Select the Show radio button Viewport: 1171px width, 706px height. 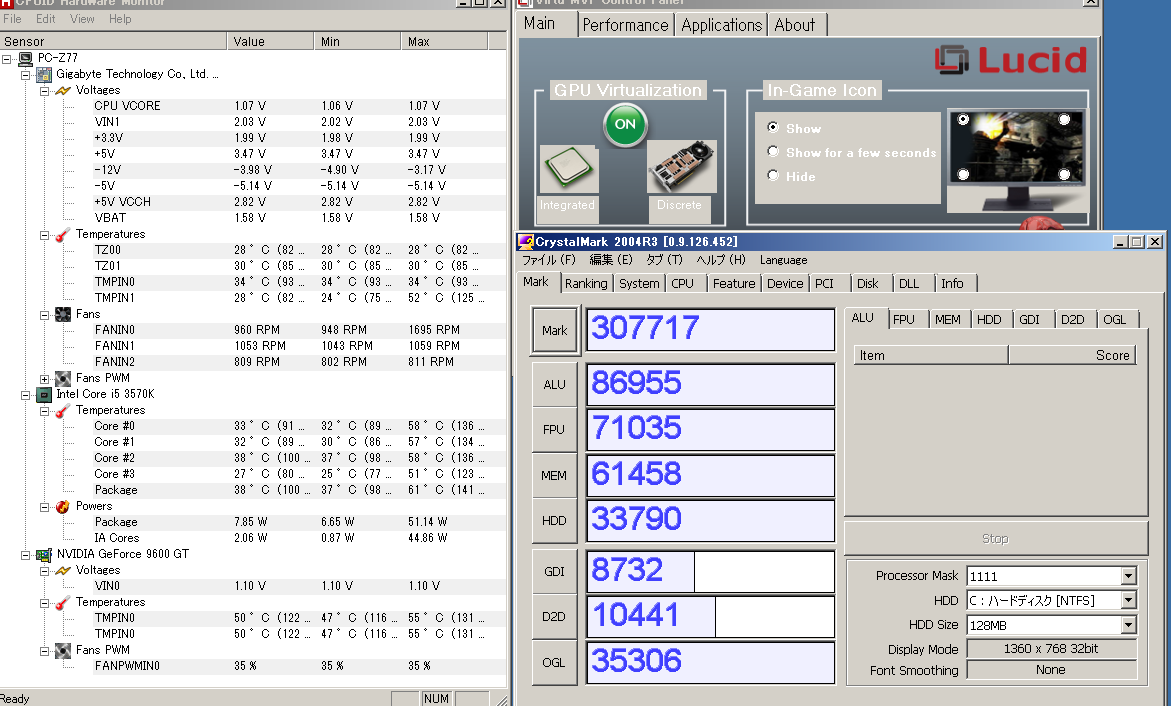coord(773,128)
